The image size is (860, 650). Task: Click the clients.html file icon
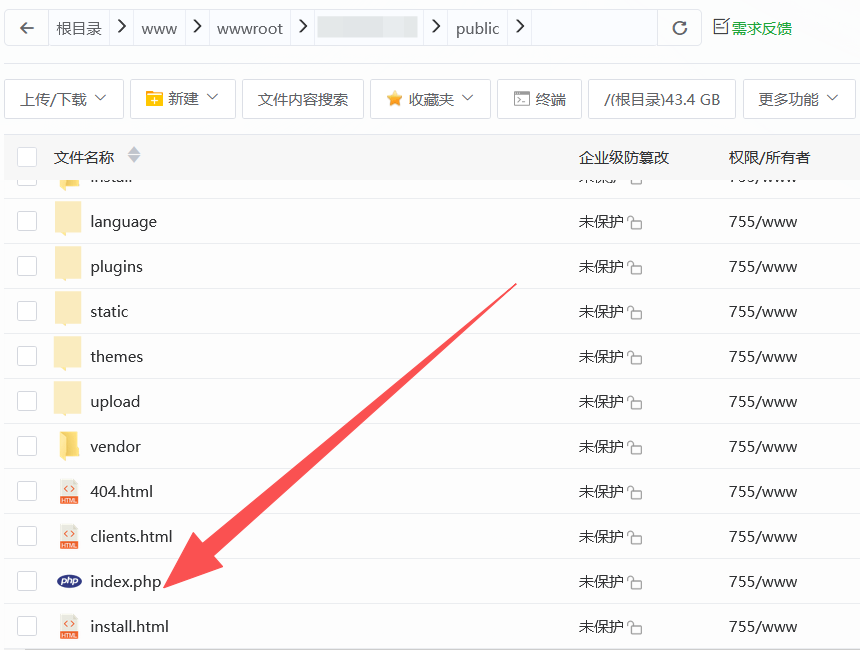click(x=69, y=536)
